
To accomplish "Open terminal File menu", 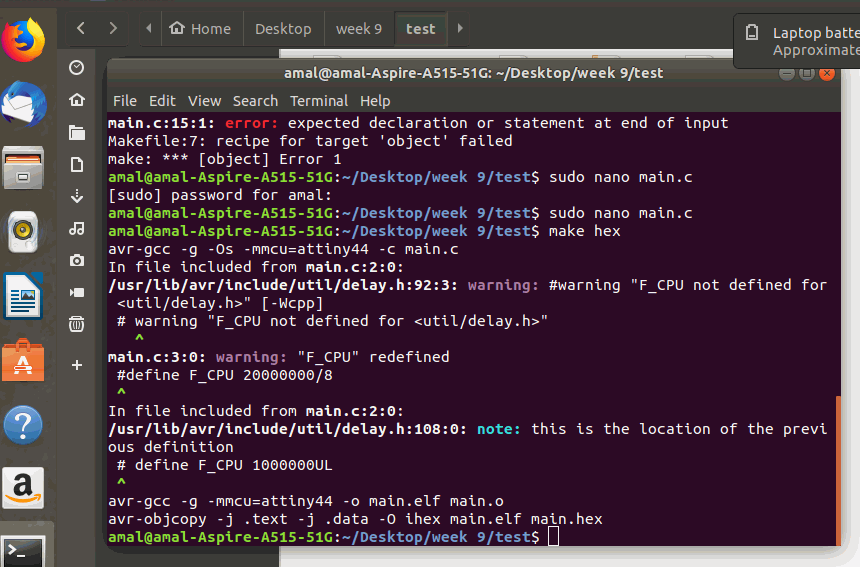I will pyautogui.click(x=125, y=101).
